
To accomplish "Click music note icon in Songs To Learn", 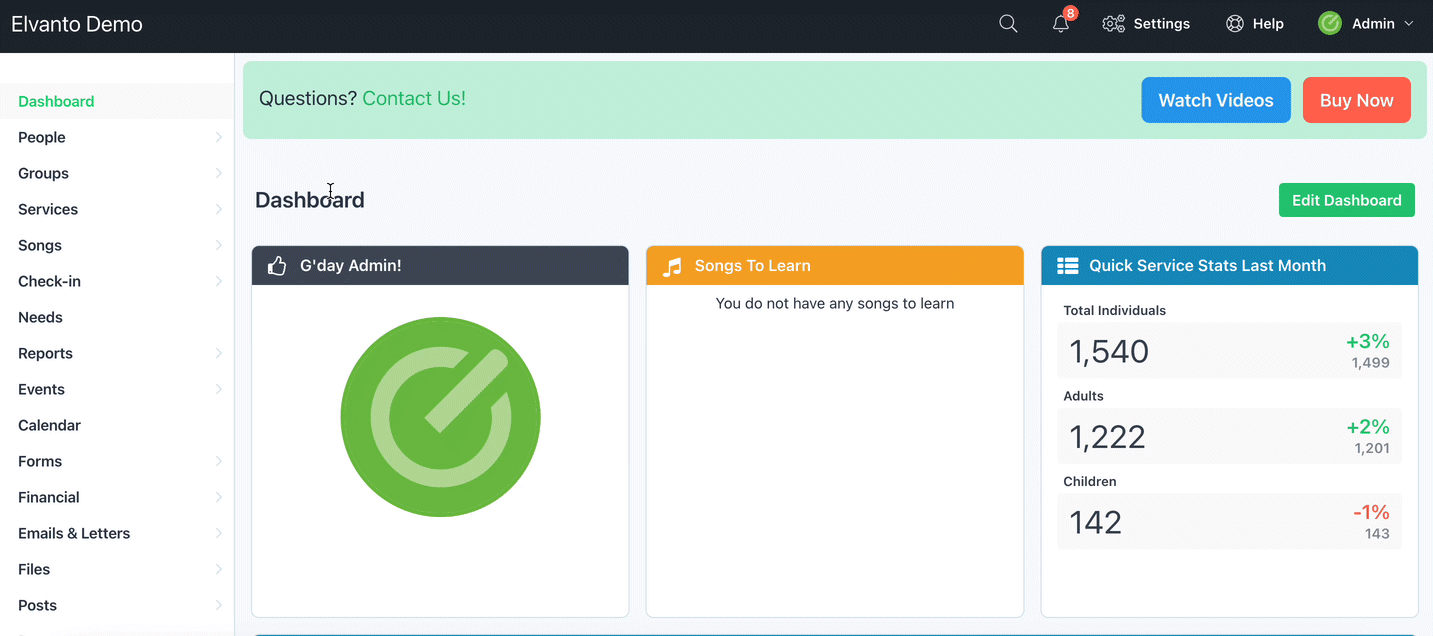I will click(x=672, y=266).
